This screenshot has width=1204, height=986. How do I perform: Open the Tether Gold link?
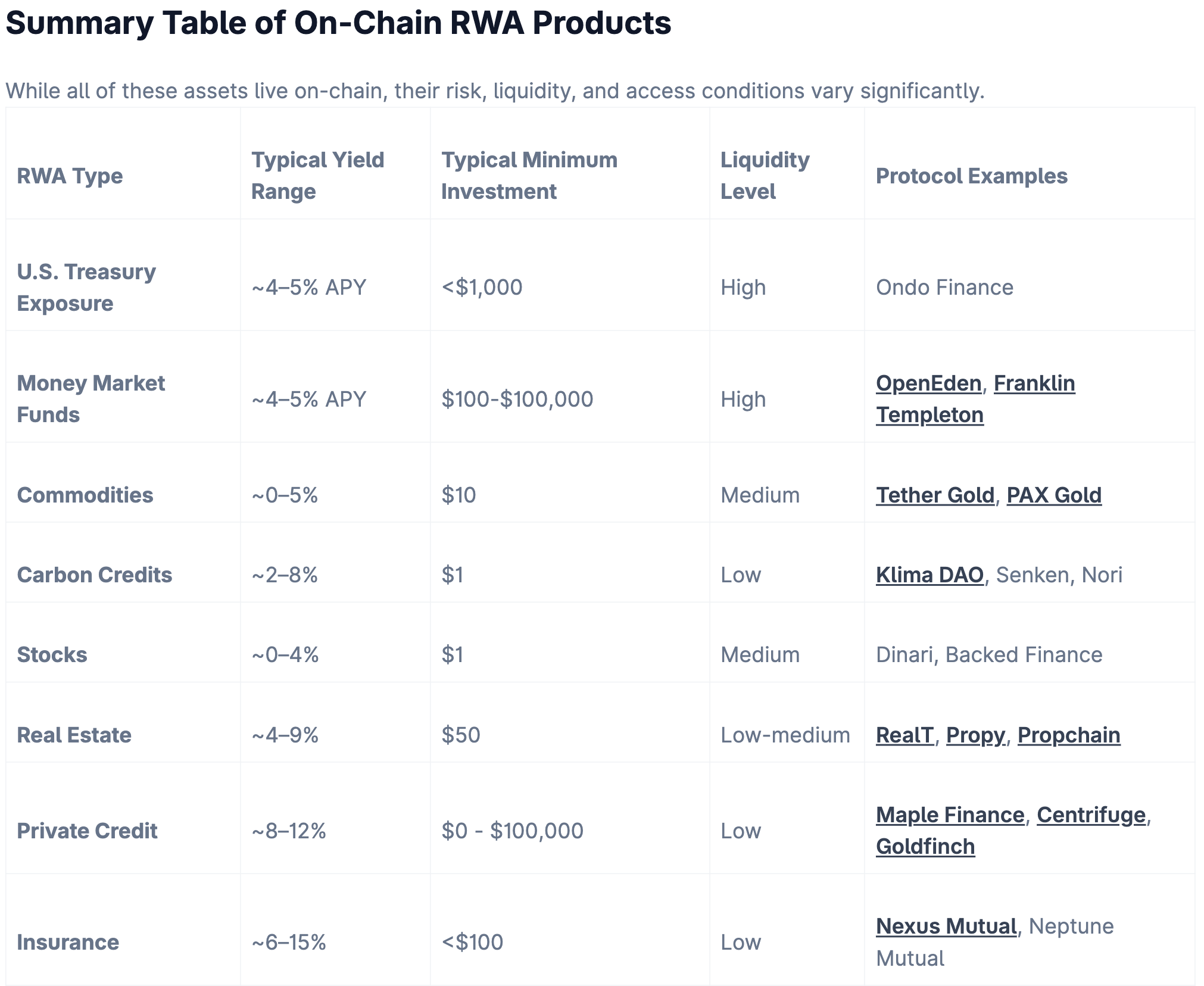click(x=935, y=495)
